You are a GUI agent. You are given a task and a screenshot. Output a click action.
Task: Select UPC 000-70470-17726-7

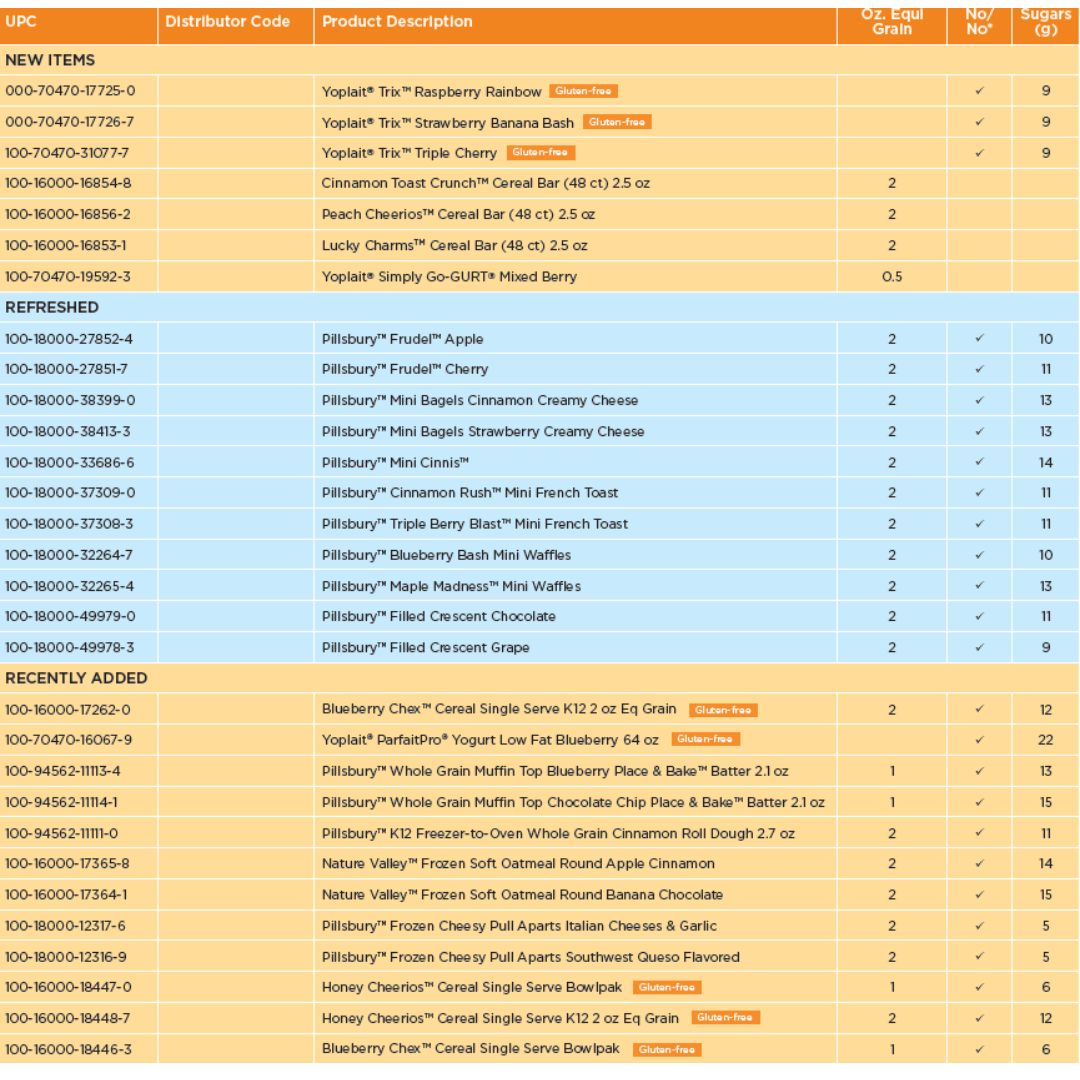[x=70, y=122]
